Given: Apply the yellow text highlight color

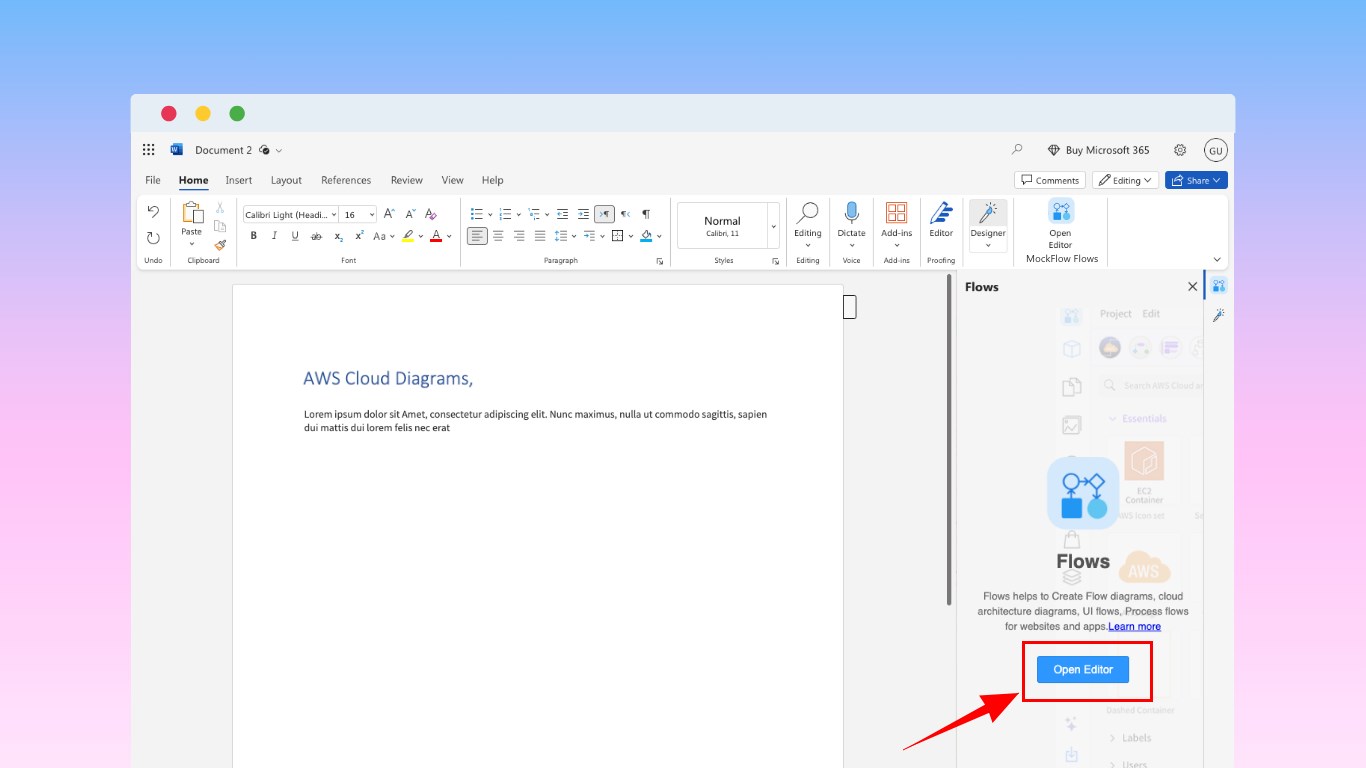Looking at the screenshot, I should click(408, 236).
